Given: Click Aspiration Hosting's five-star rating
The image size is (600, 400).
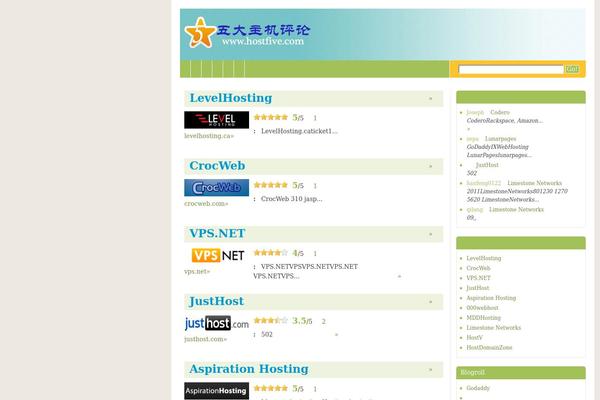Looking at the screenshot, I should [x=271, y=388].
